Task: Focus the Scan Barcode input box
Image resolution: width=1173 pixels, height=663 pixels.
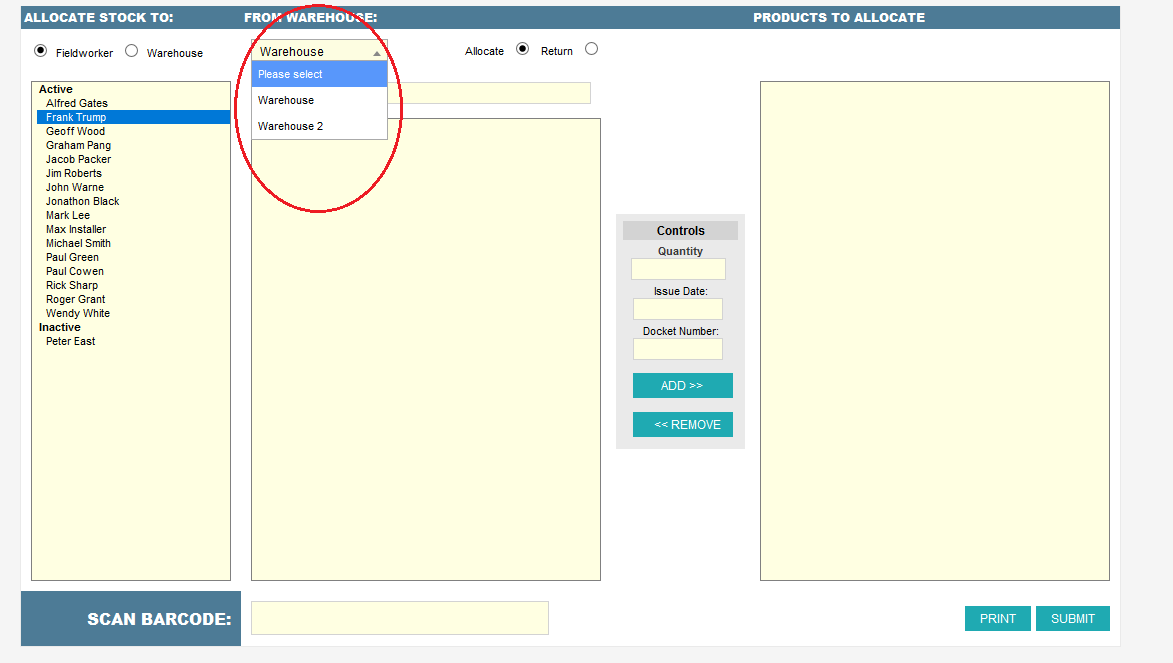Action: point(399,618)
